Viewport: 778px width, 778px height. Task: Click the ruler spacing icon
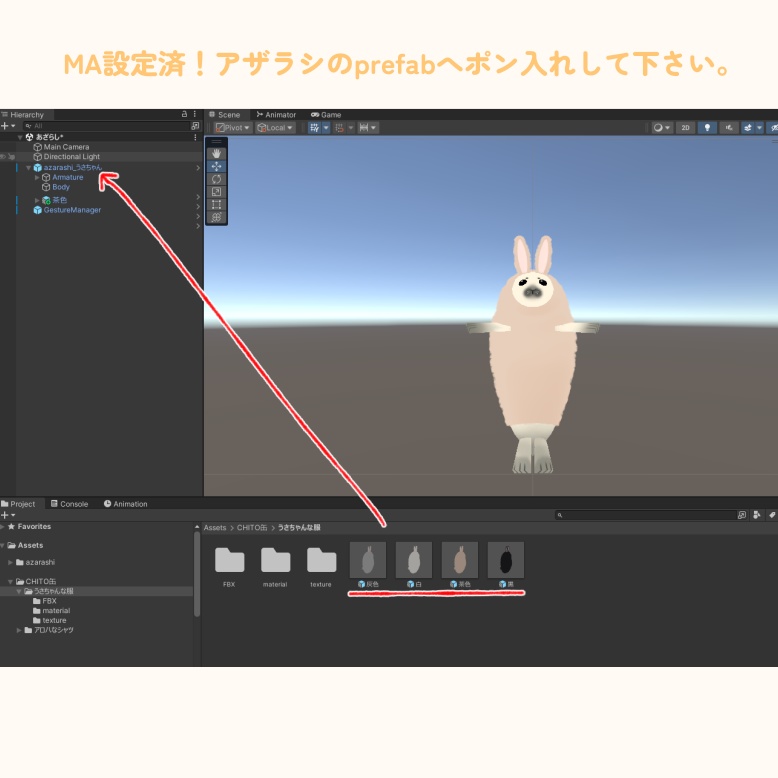pos(364,128)
